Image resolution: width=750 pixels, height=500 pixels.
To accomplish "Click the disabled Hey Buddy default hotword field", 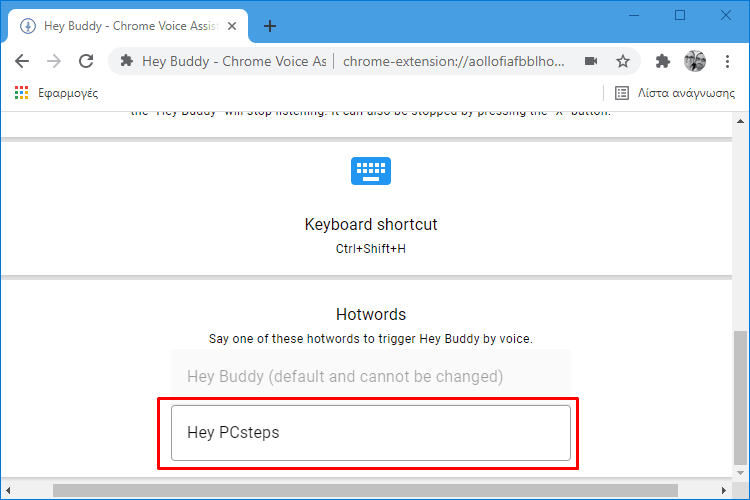I will coord(371,376).
